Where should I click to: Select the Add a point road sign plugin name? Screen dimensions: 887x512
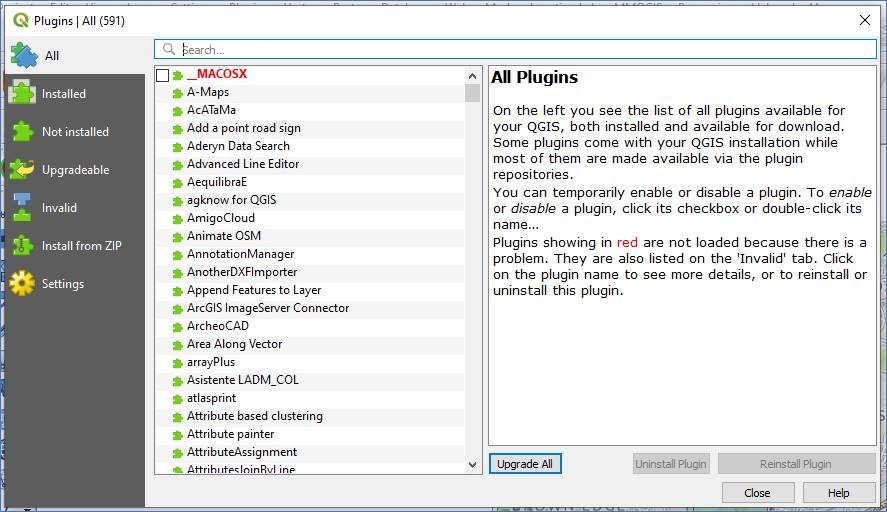244,128
